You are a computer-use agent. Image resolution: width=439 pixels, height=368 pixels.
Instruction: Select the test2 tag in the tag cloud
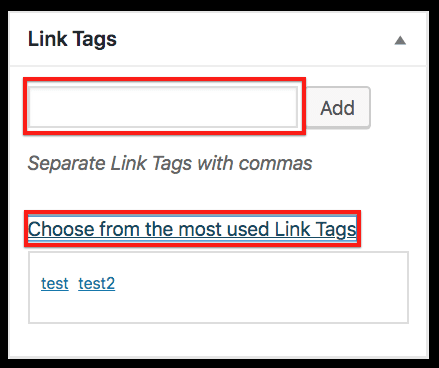pos(97,284)
